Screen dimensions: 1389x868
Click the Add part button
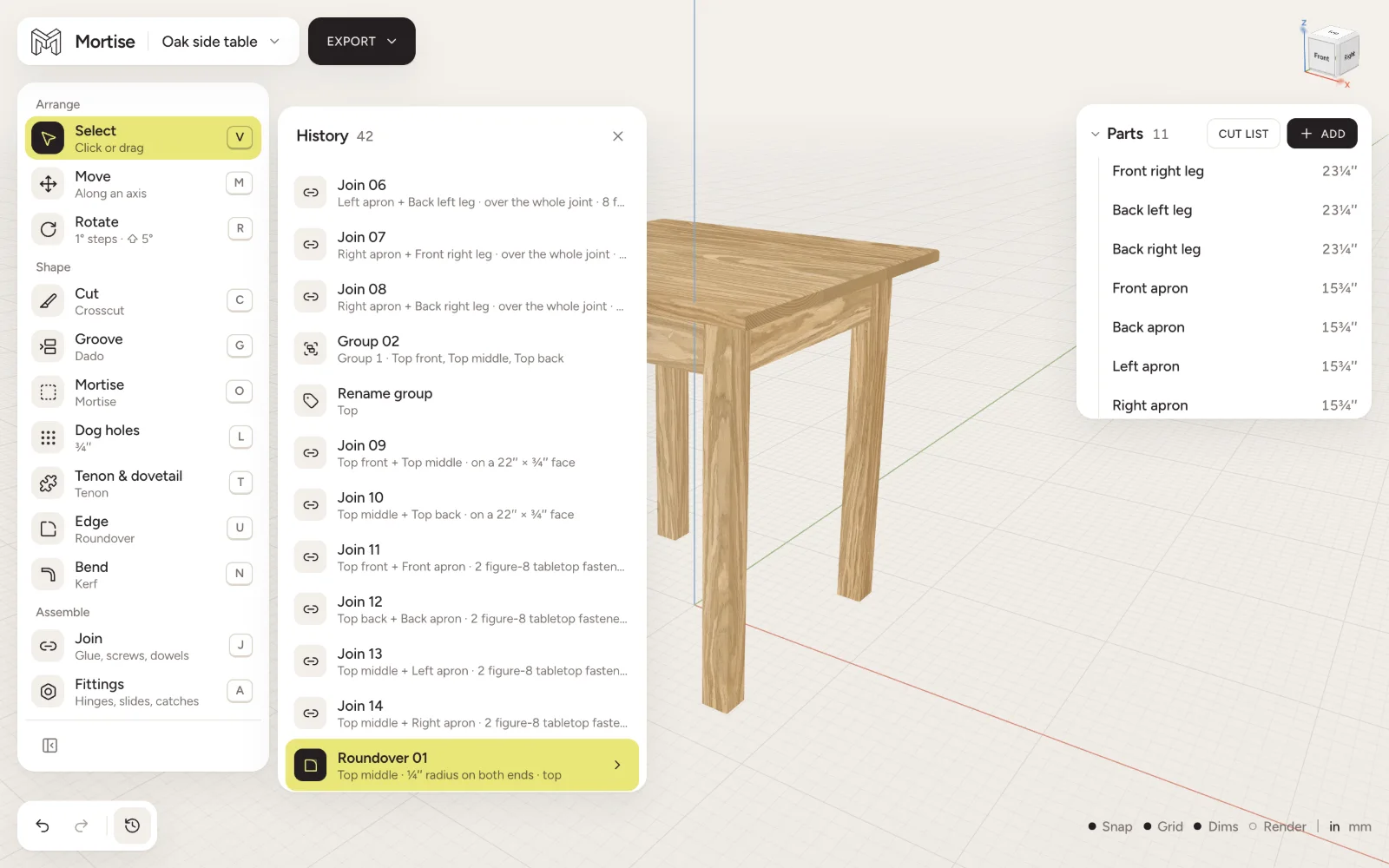point(1322,134)
